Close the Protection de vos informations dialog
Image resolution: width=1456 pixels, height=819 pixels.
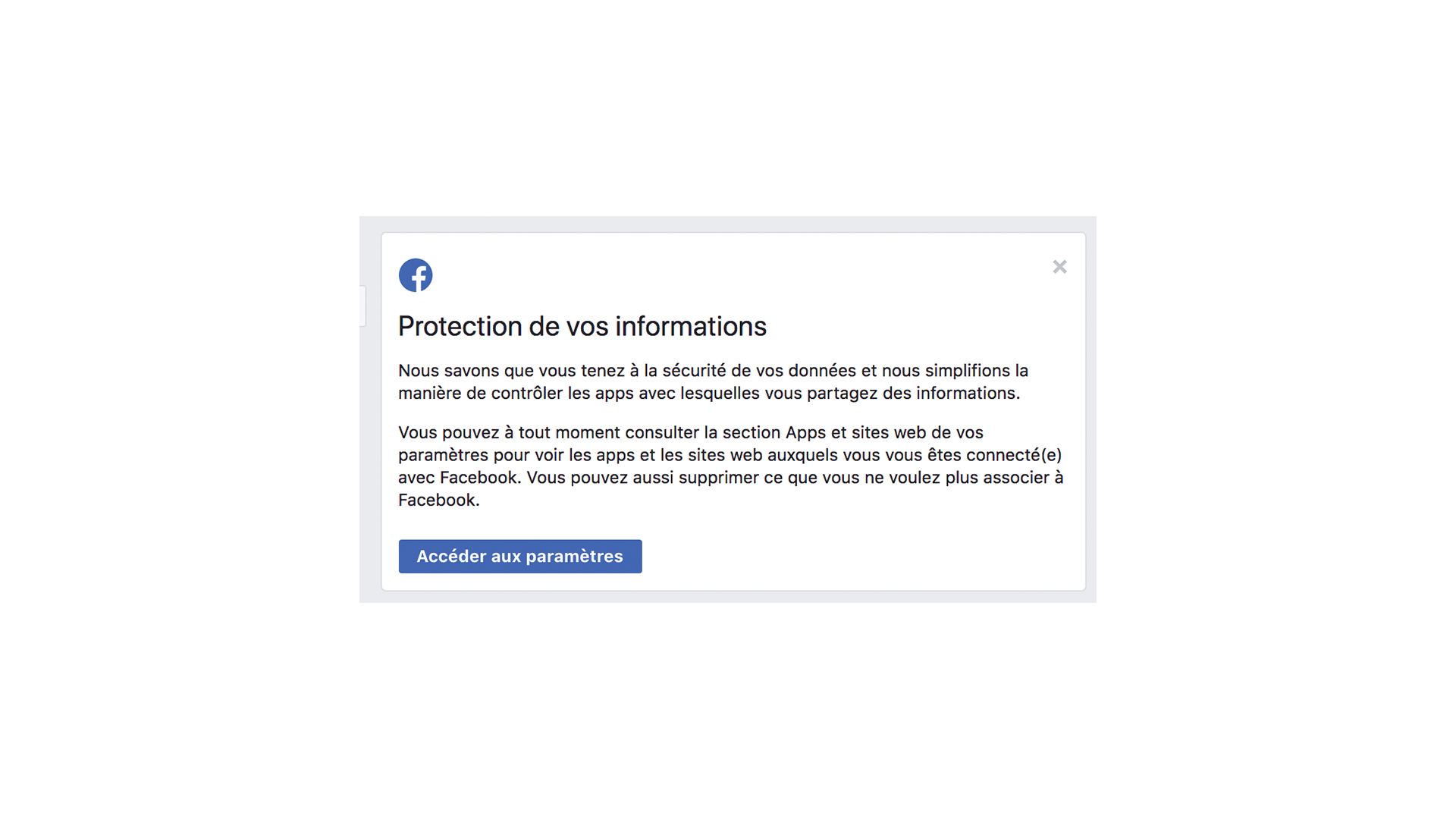(x=1060, y=267)
